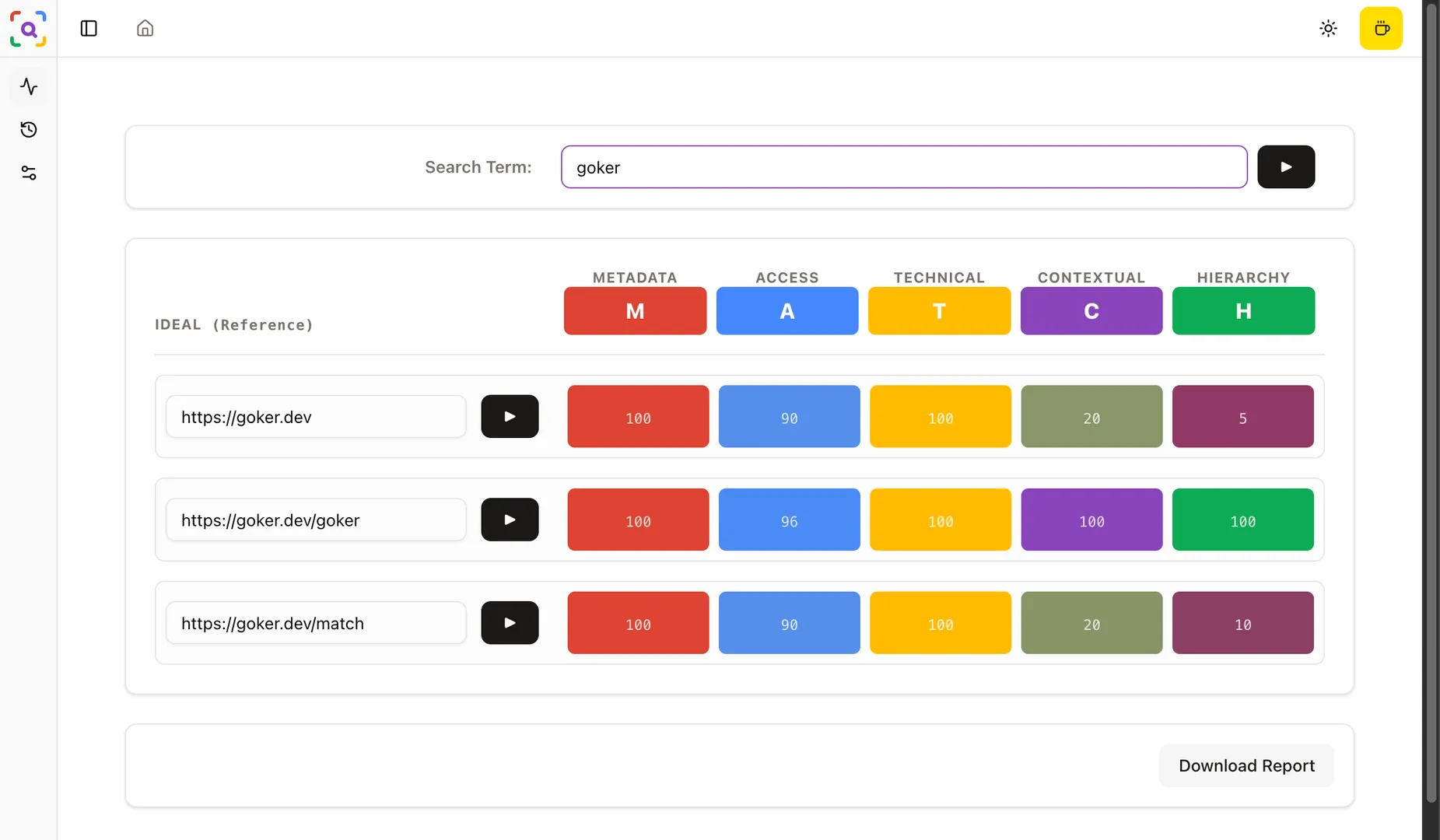Image resolution: width=1440 pixels, height=840 pixels.
Task: Switch theme using the sun icon
Action: [1328, 28]
